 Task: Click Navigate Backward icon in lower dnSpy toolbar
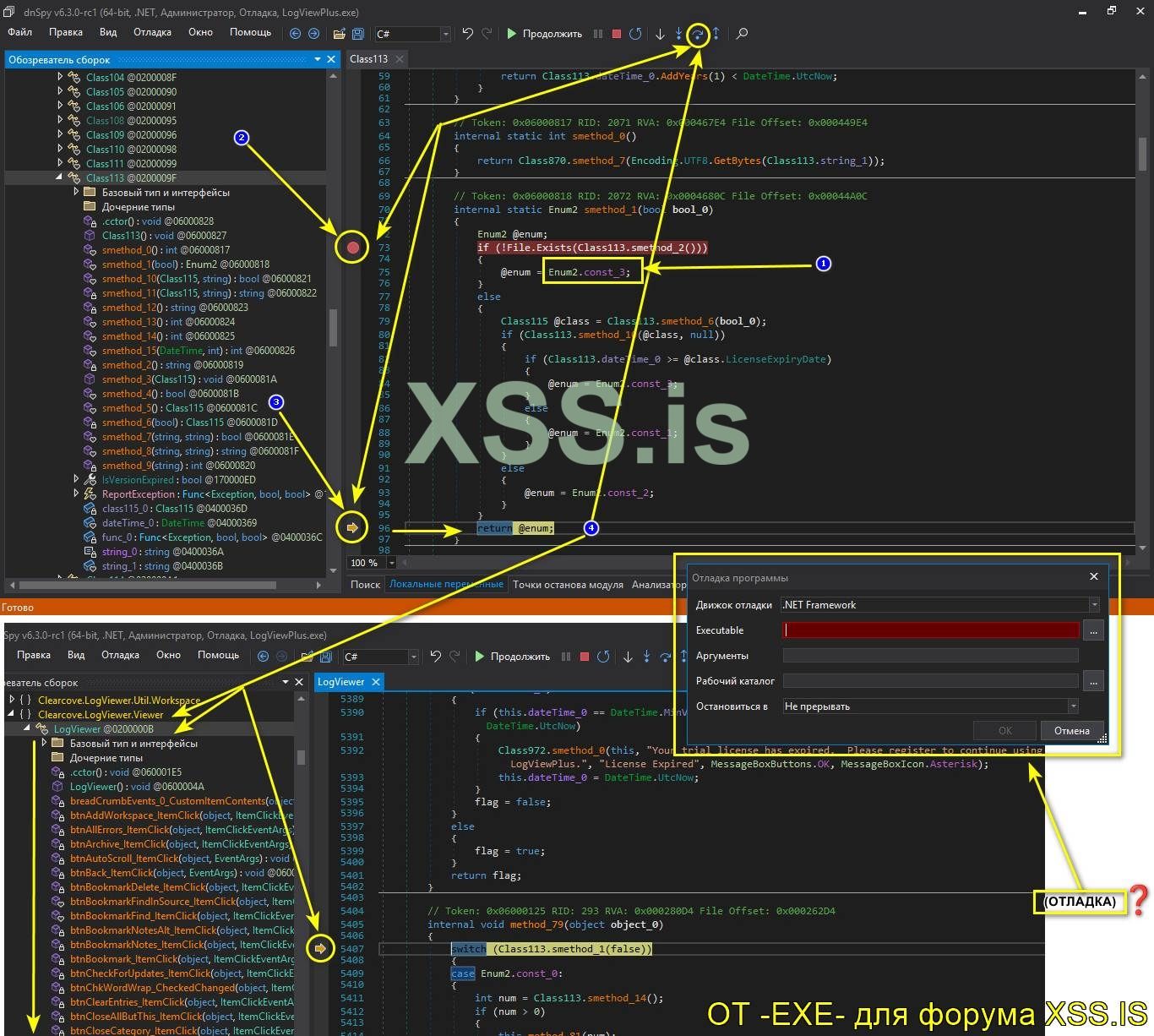263,656
